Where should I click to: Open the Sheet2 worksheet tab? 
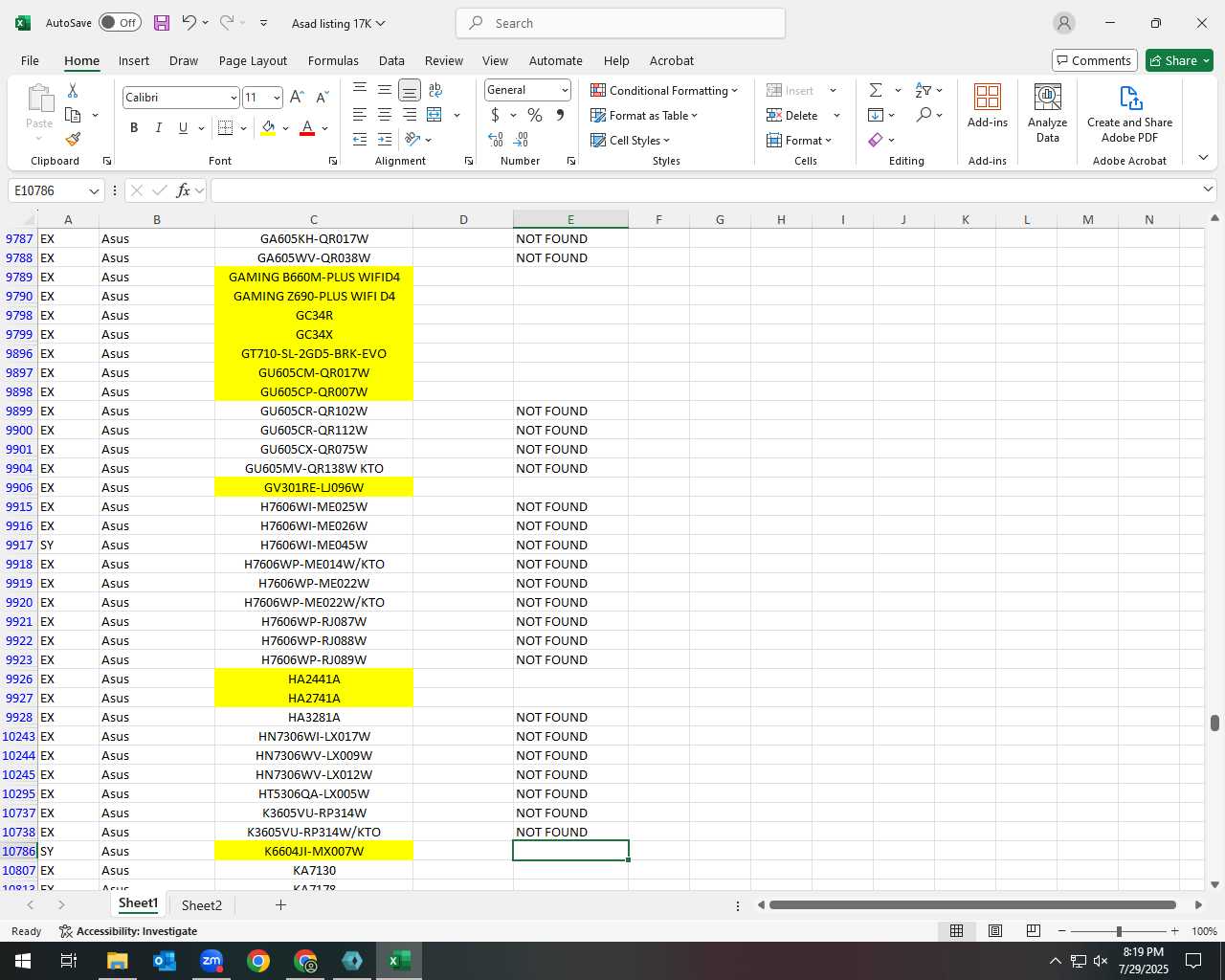pyautogui.click(x=202, y=905)
